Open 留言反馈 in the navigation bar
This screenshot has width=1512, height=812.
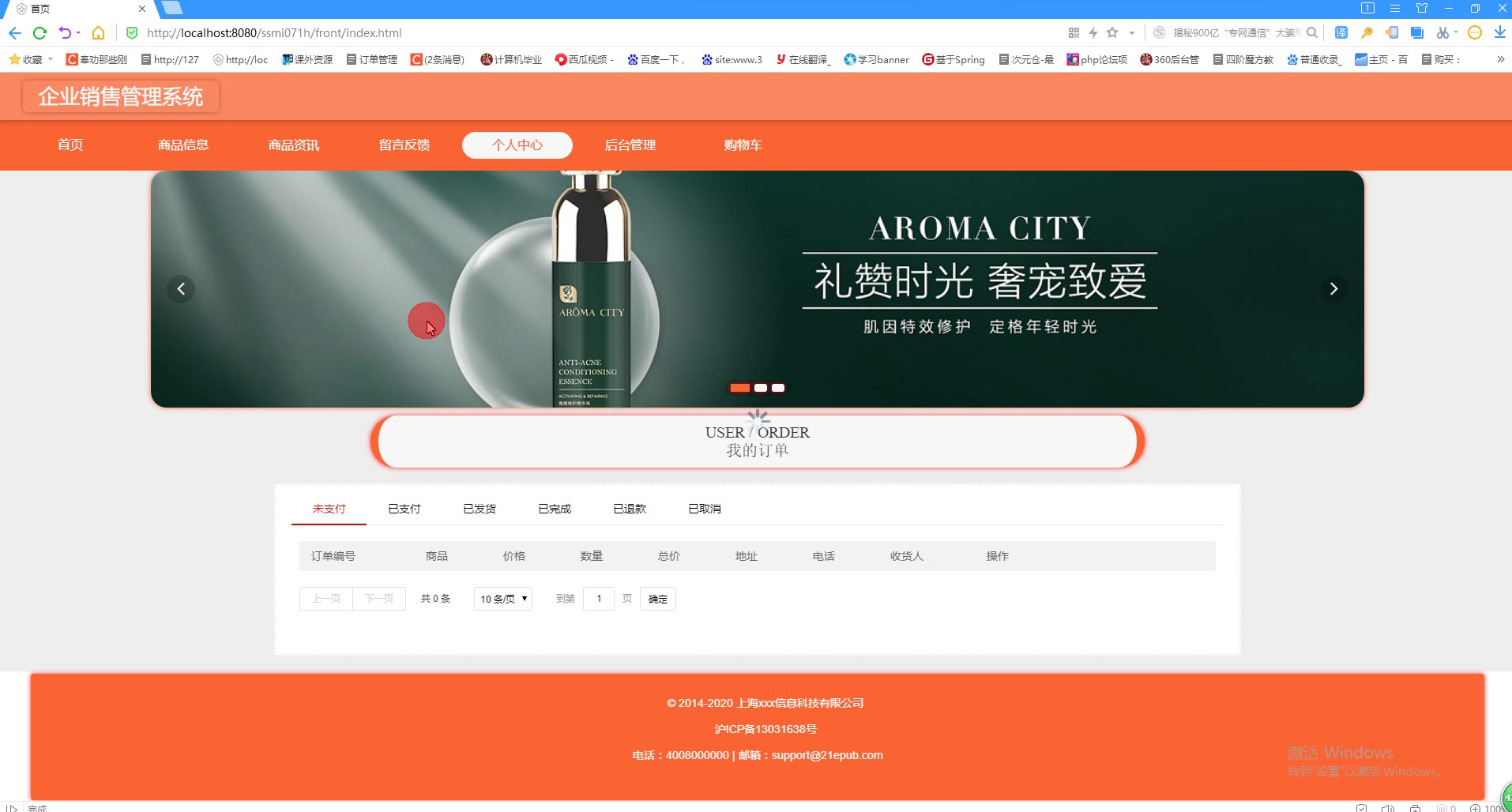(x=404, y=145)
